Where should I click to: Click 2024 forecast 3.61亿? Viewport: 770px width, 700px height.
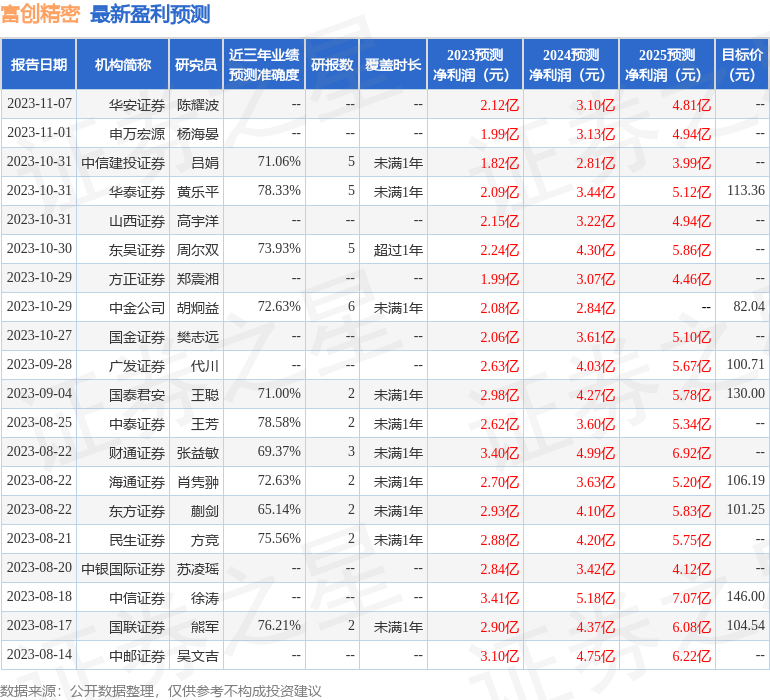tap(596, 337)
